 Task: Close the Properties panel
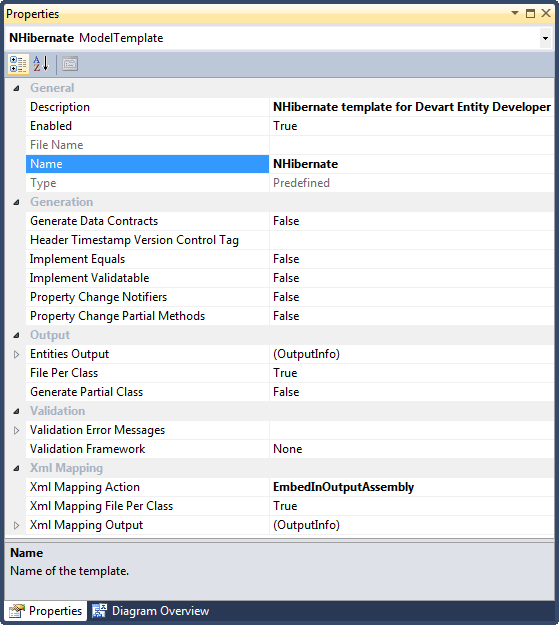pos(546,13)
